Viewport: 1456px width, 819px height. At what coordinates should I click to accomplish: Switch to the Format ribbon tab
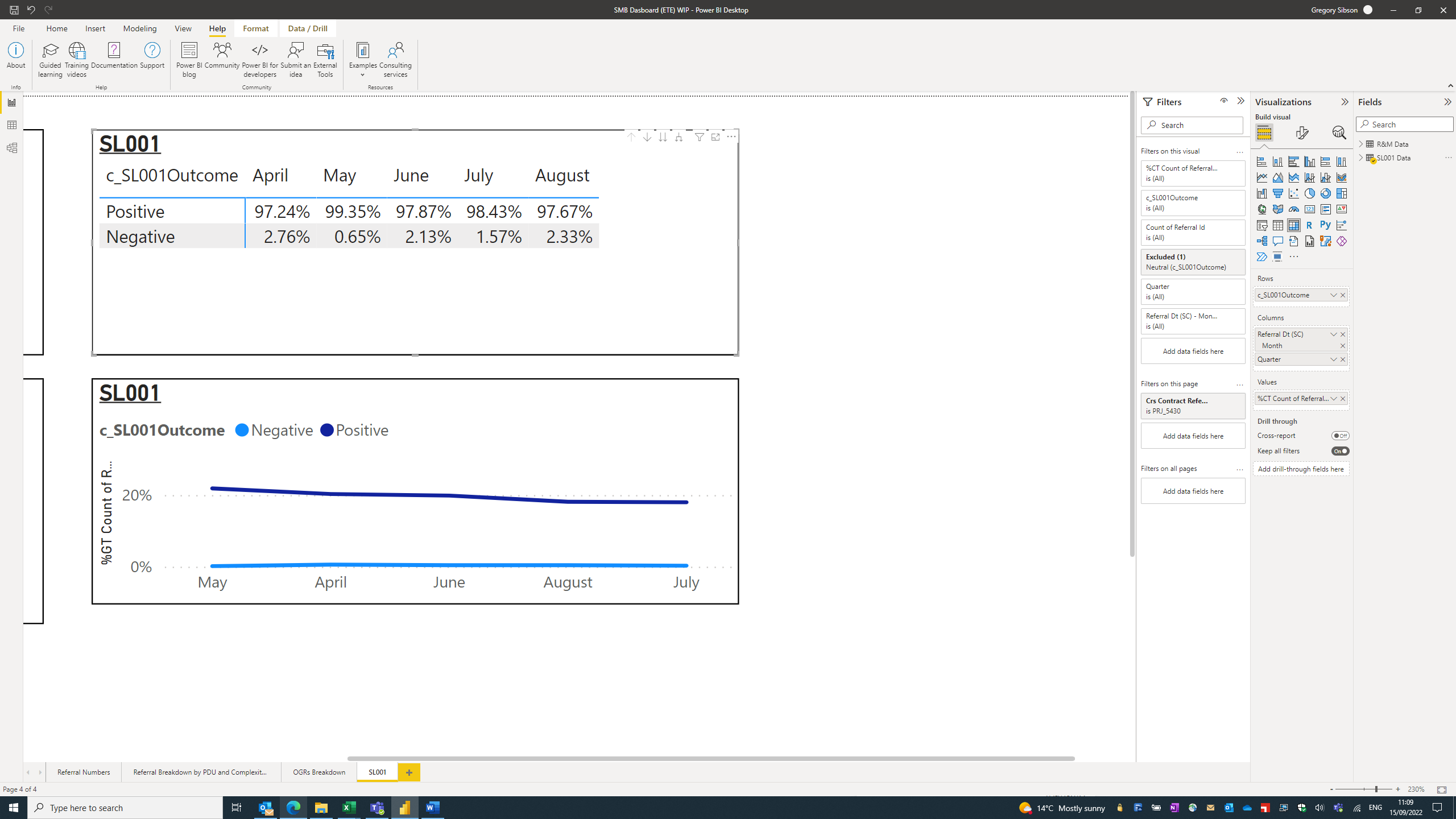(x=256, y=28)
